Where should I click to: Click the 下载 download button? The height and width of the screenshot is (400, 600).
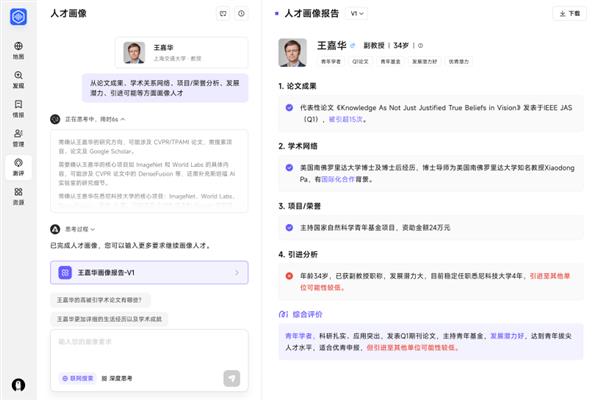[x=569, y=14]
